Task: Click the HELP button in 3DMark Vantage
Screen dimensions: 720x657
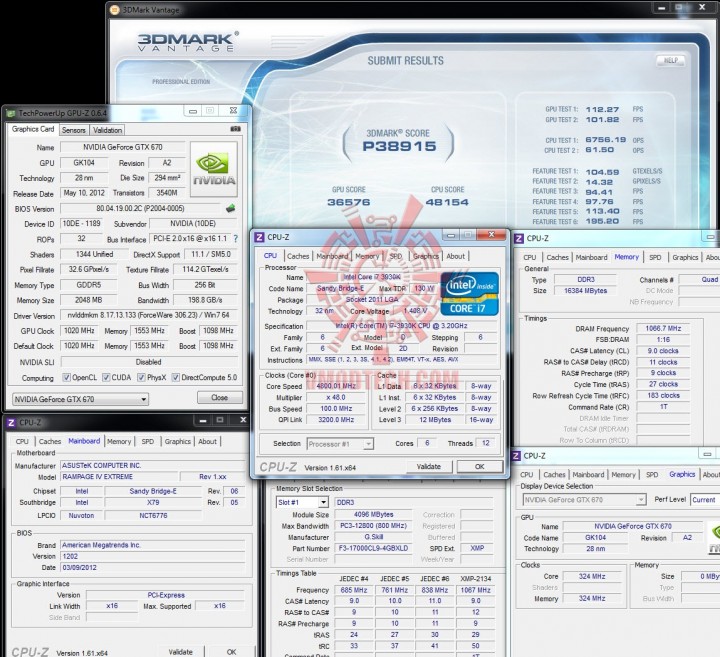Action: tap(671, 60)
